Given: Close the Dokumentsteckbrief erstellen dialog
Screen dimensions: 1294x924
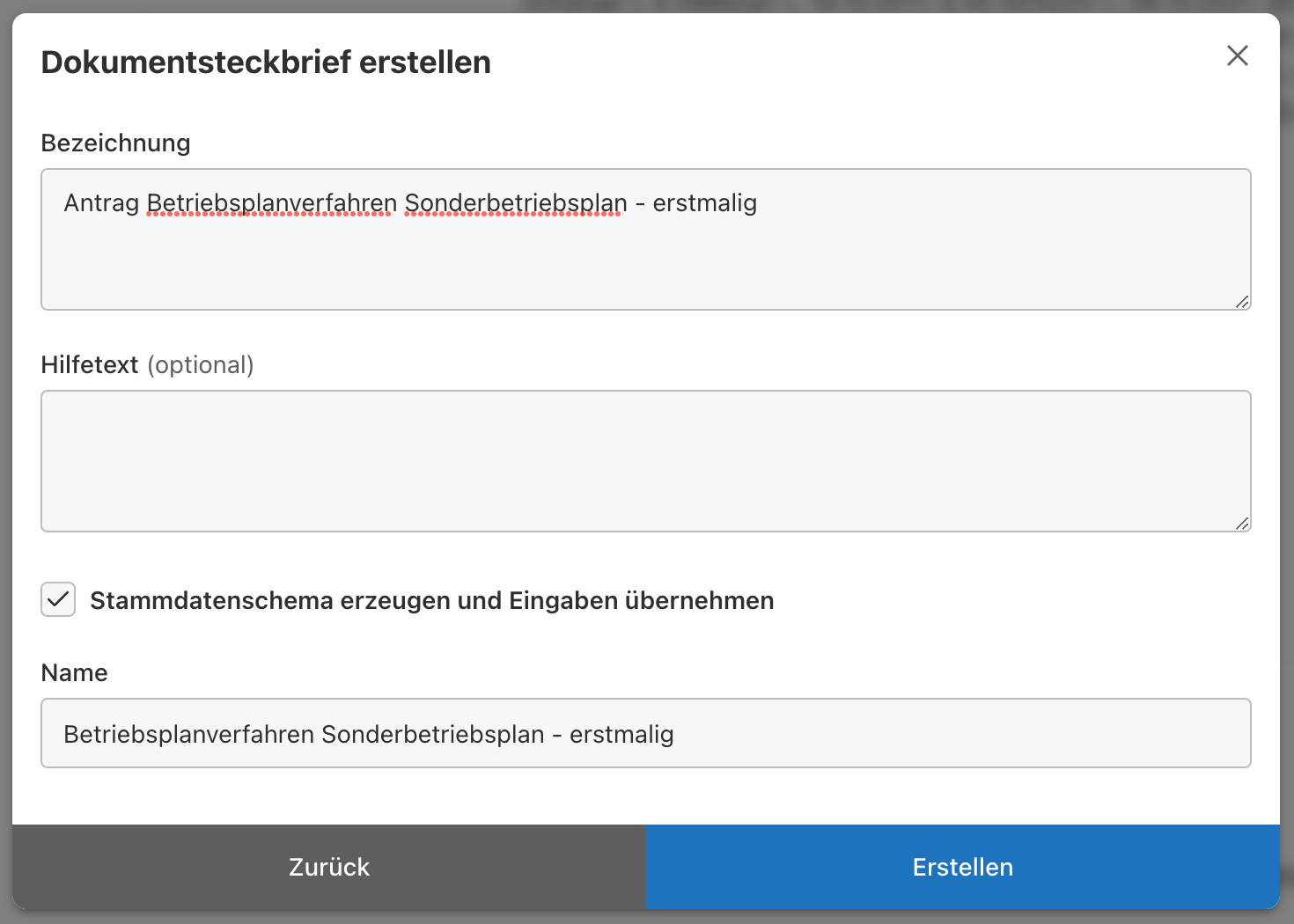Looking at the screenshot, I should [1237, 55].
